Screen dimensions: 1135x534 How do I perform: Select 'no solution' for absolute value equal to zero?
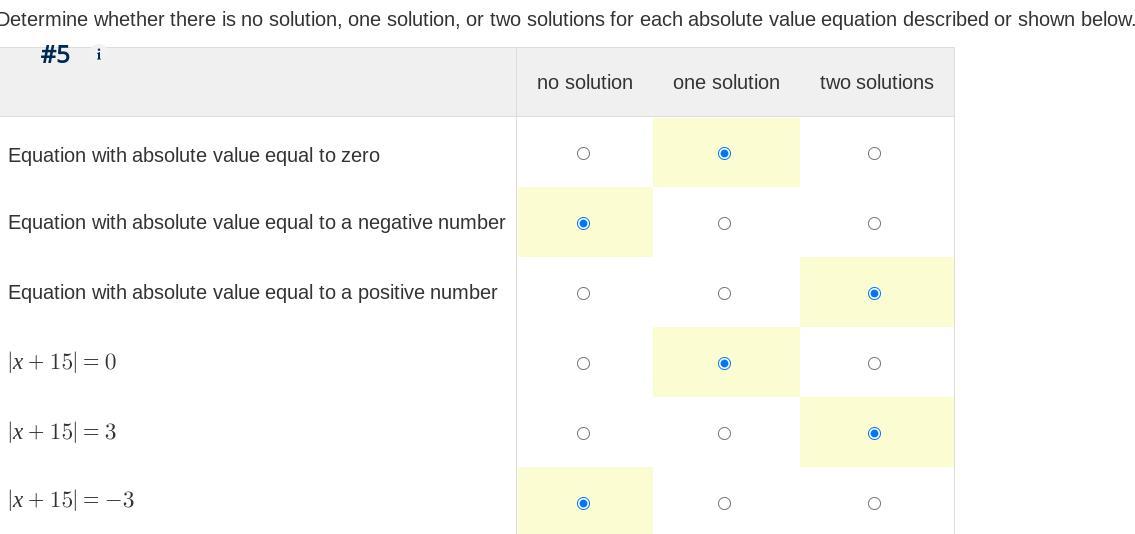coord(584,153)
